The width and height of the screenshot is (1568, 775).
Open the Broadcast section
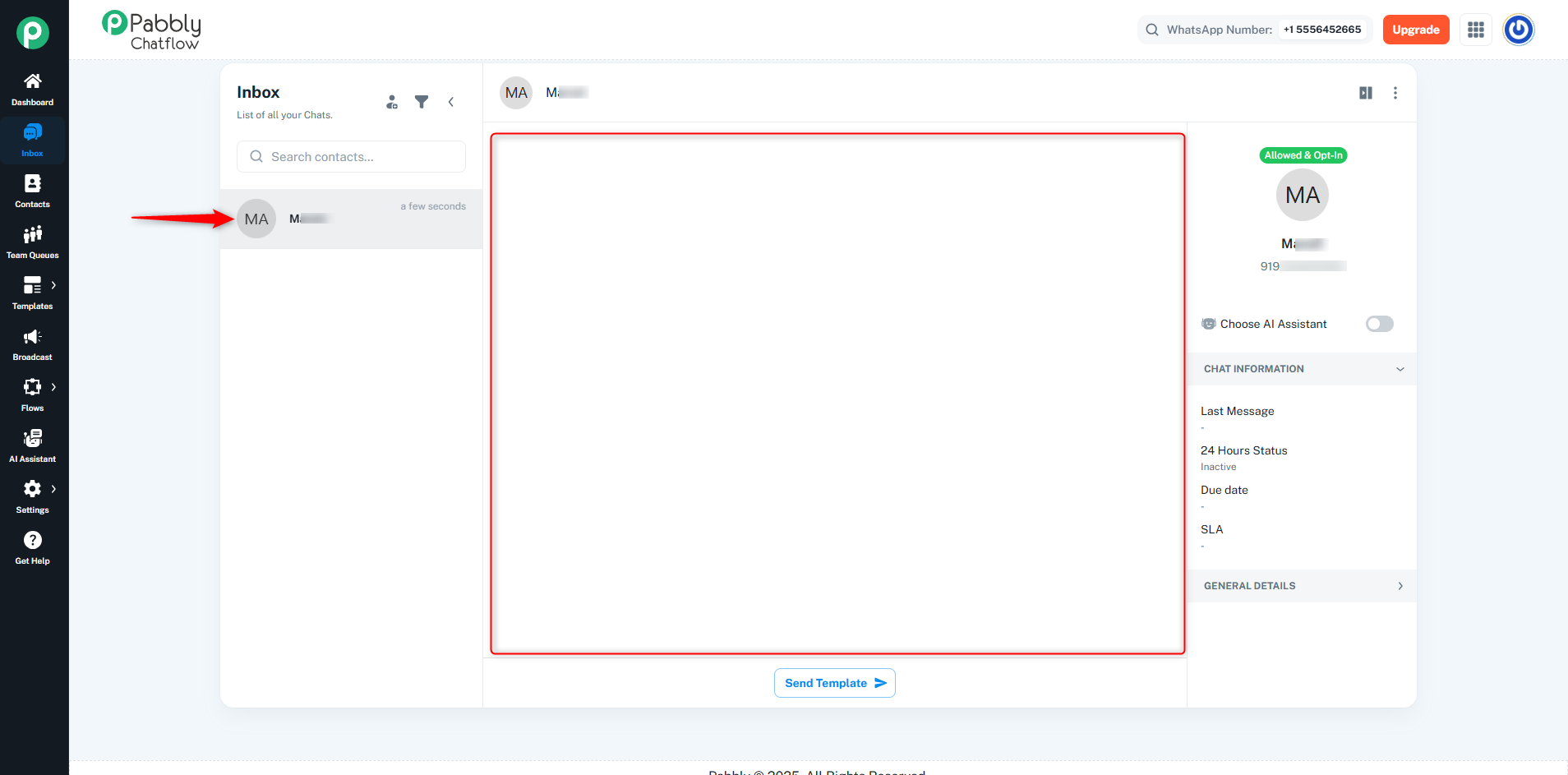[x=33, y=344]
